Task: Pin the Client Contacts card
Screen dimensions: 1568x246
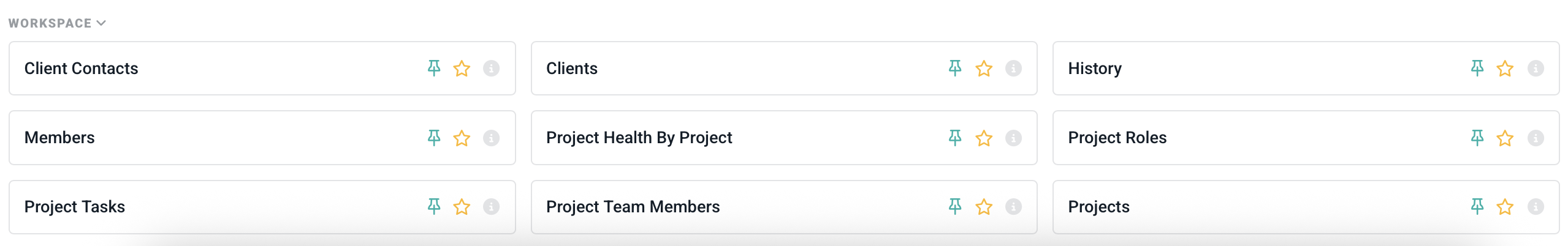Action: pos(434,68)
